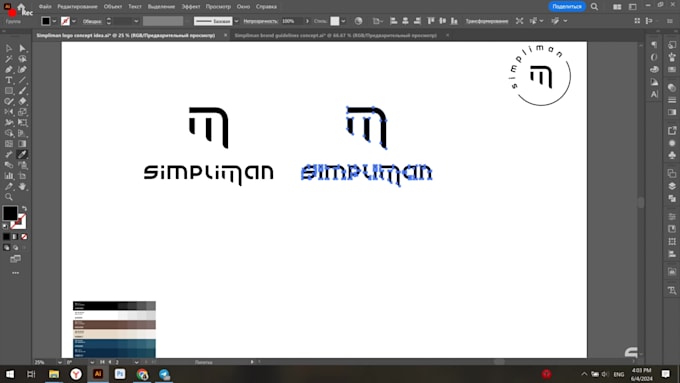Click Horizontal Align Left icon
The width and height of the screenshot is (680, 383).
tap(394, 21)
